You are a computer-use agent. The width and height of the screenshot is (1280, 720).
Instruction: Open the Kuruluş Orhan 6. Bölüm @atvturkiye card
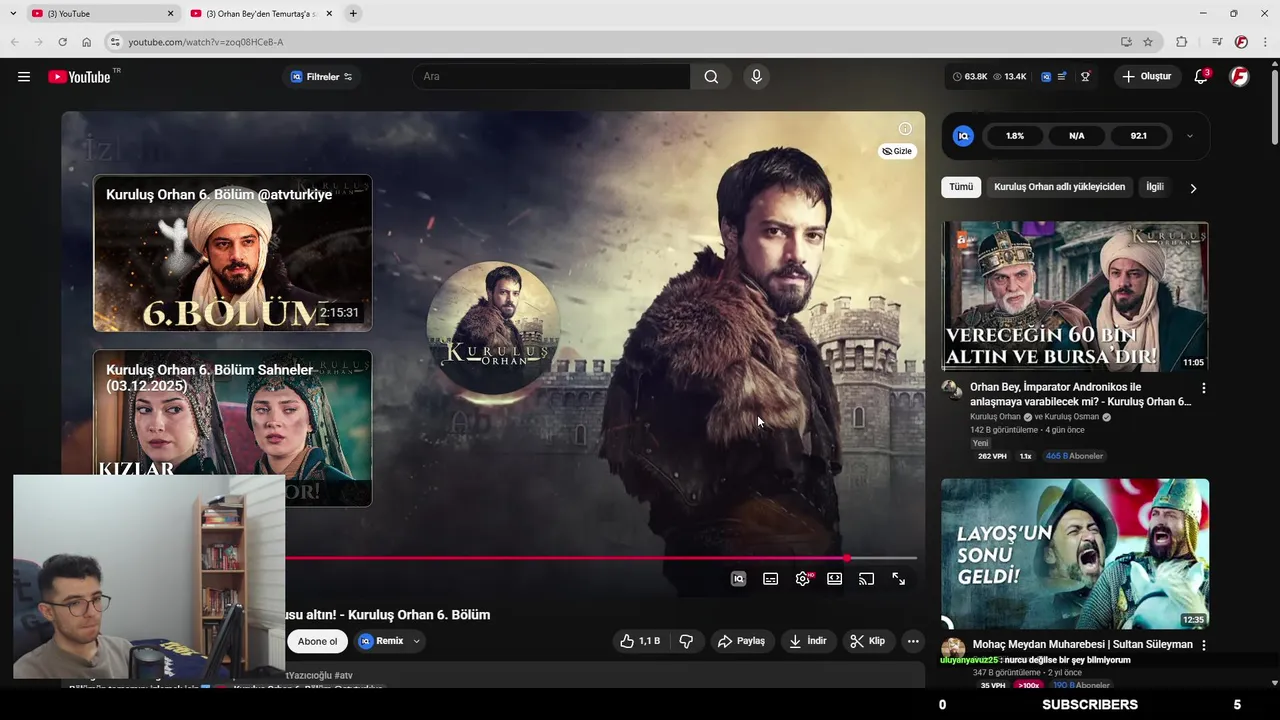click(233, 253)
